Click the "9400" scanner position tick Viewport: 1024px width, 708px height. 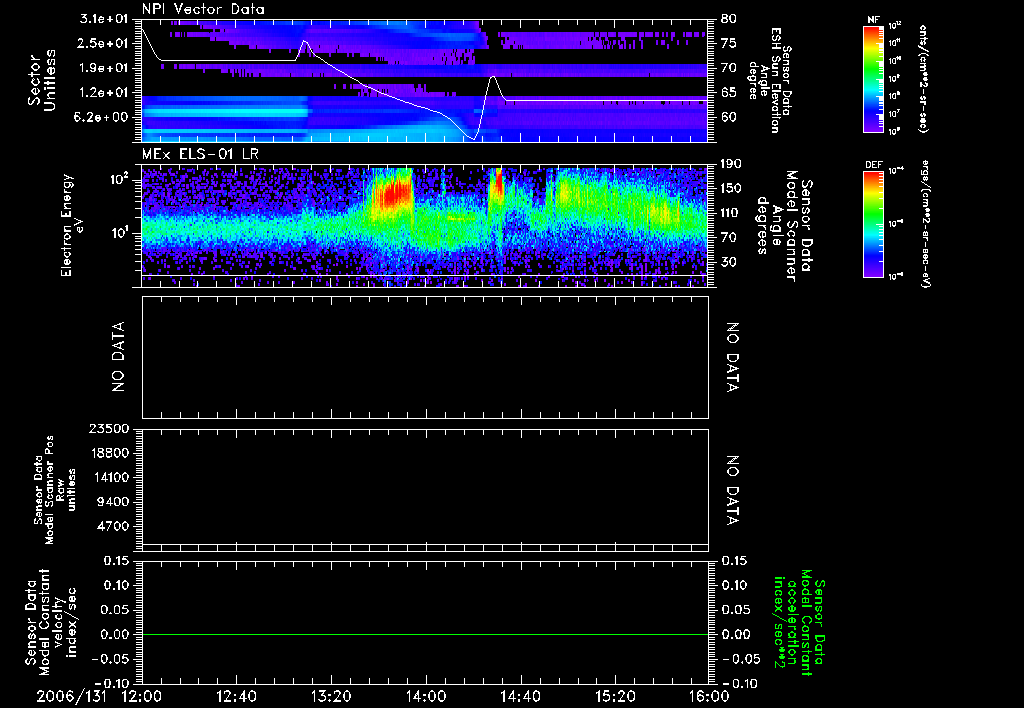(x=115, y=502)
